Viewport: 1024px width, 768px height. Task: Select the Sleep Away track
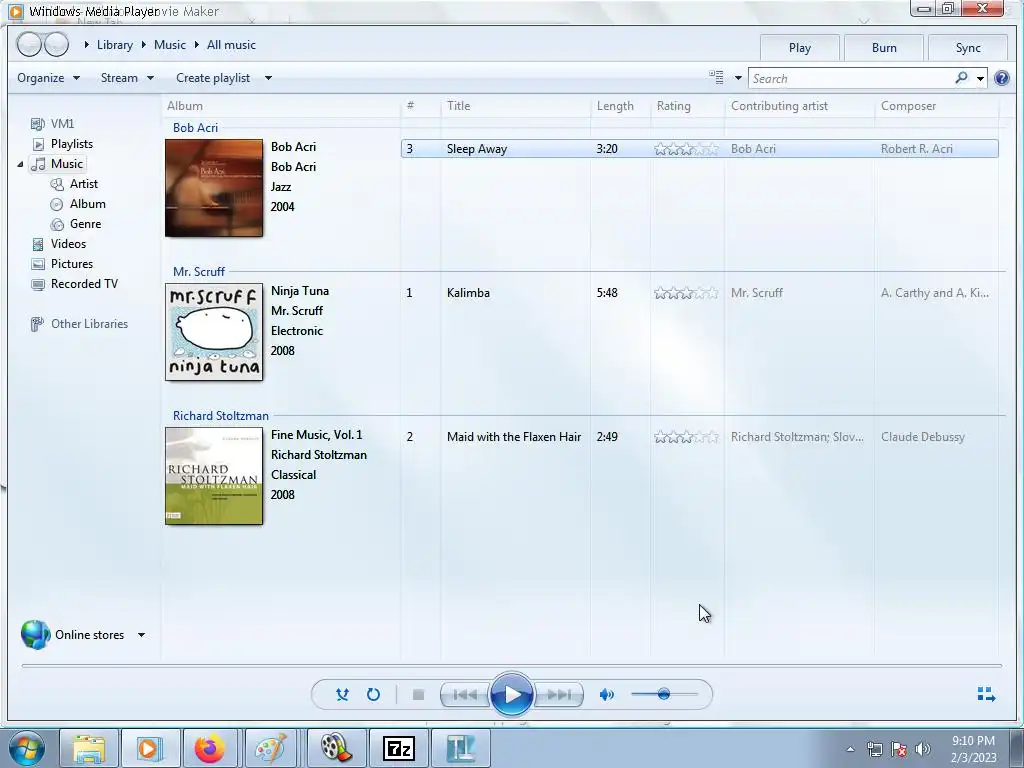coord(699,149)
